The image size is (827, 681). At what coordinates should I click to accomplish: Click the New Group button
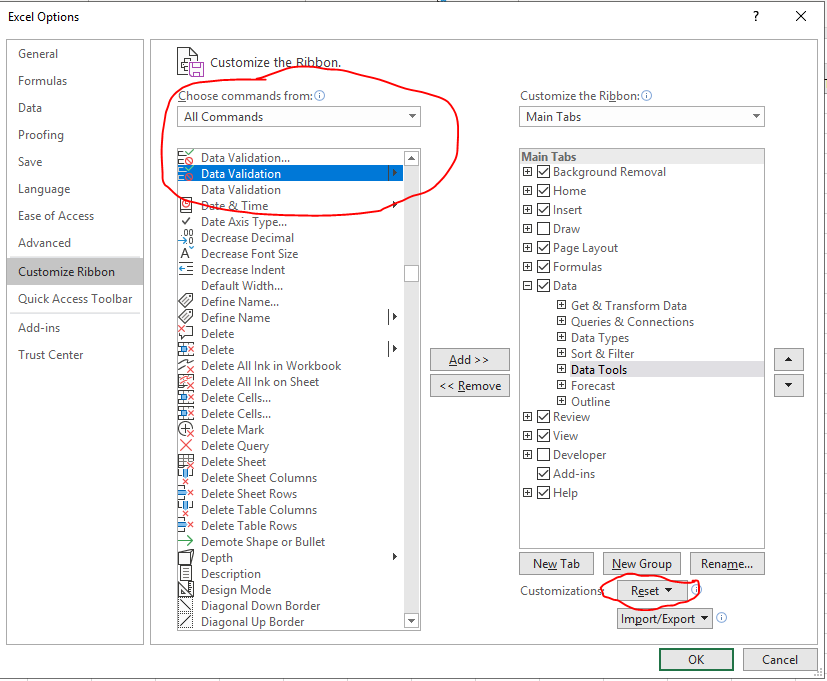pos(641,563)
